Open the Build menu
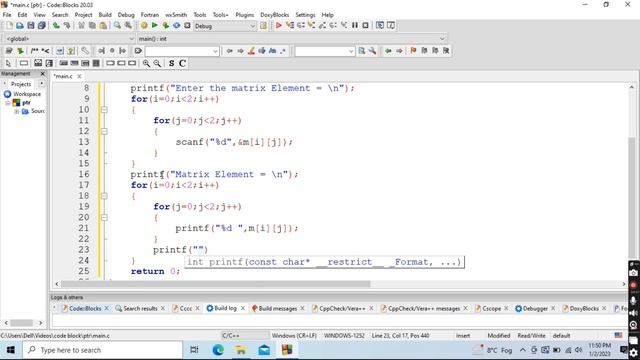 105,15
